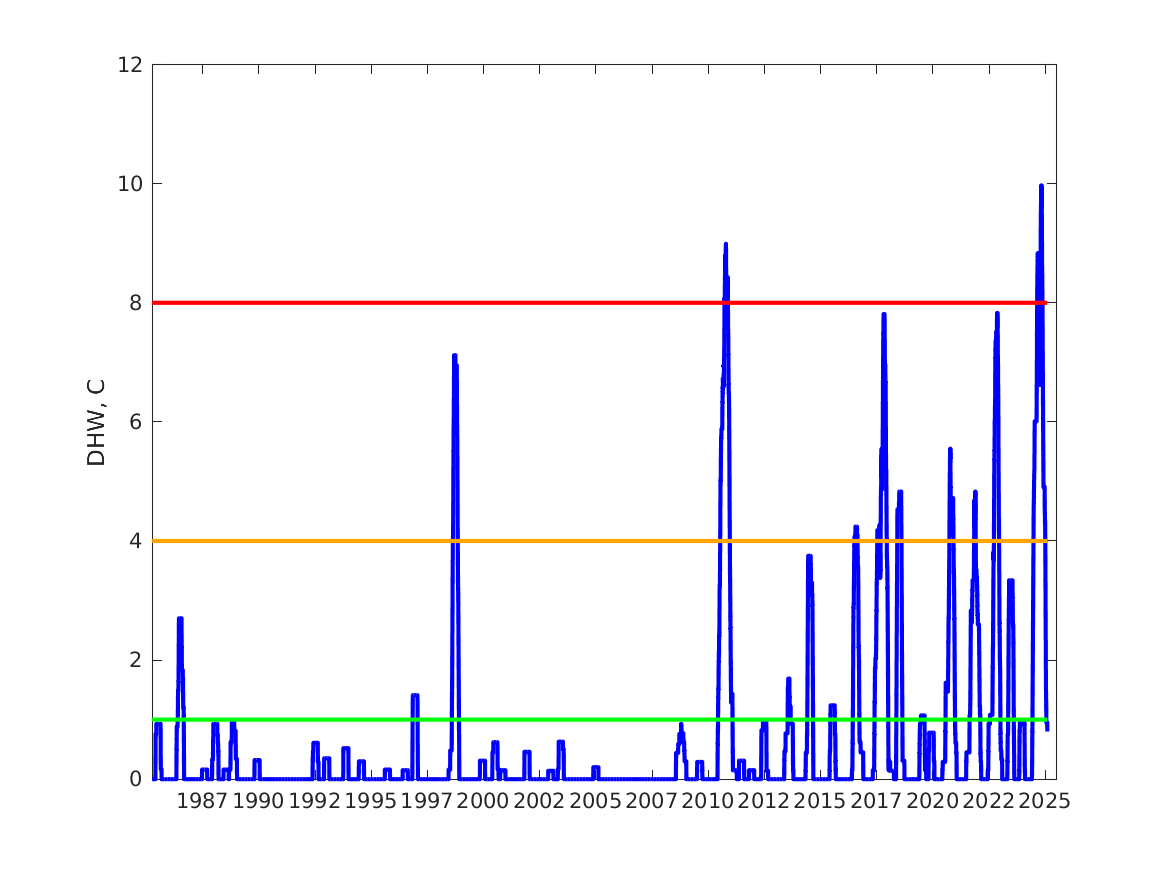This screenshot has width=1167, height=875.
Task: Click the x-axis label '2000'
Action: tap(483, 801)
